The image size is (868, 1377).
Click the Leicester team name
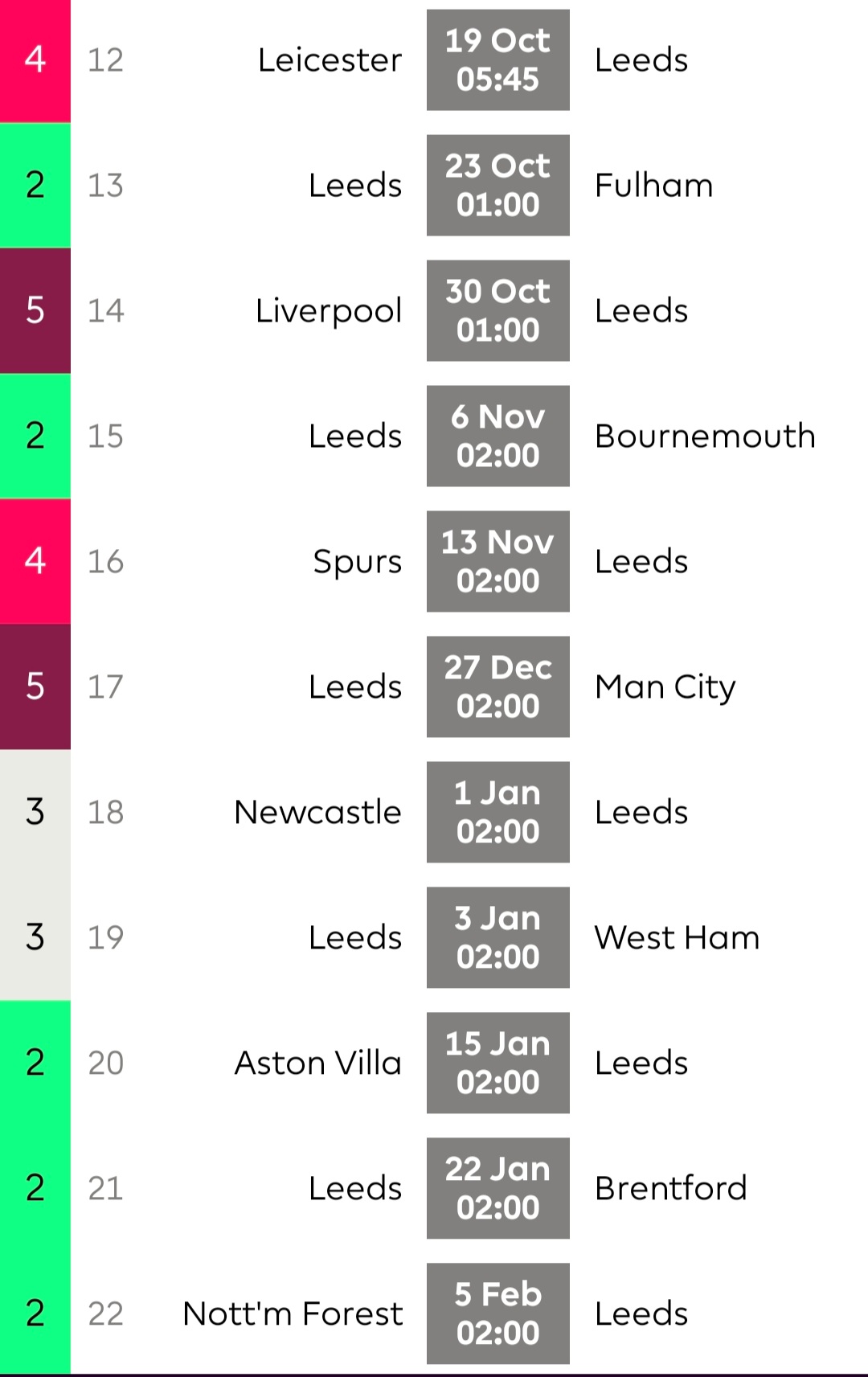click(330, 60)
